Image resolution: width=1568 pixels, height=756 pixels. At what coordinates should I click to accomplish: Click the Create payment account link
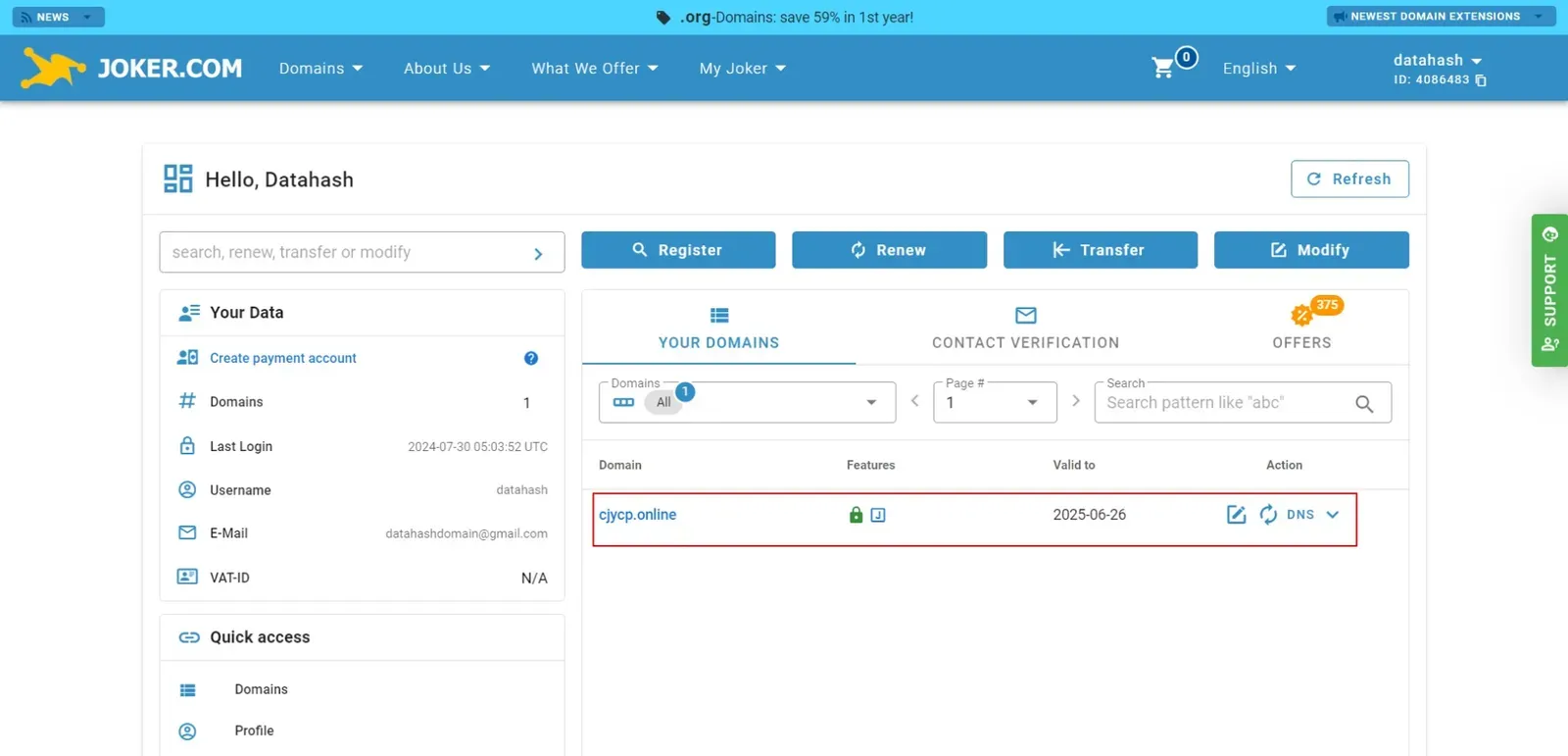click(x=283, y=358)
